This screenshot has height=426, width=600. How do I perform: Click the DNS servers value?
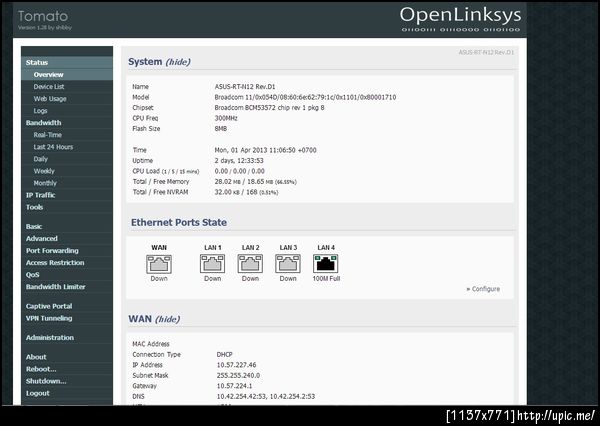point(266,397)
